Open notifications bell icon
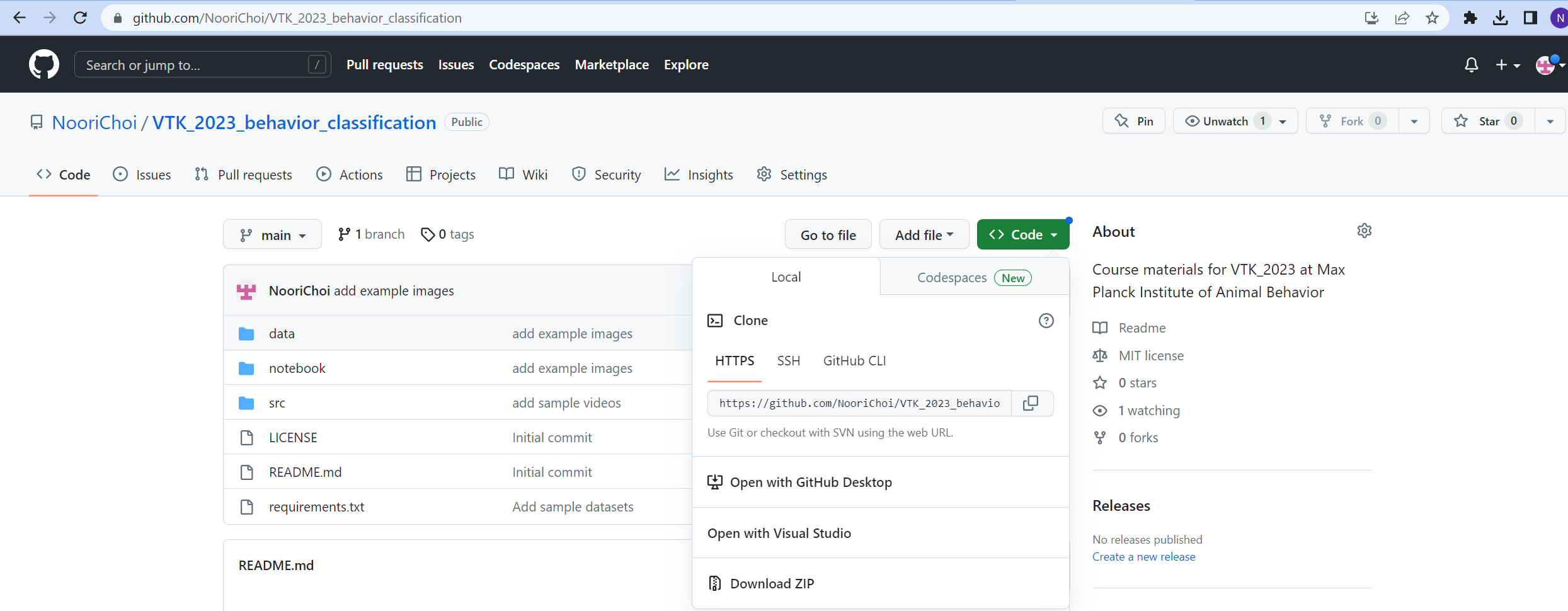The height and width of the screenshot is (611, 1568). 1472,64
